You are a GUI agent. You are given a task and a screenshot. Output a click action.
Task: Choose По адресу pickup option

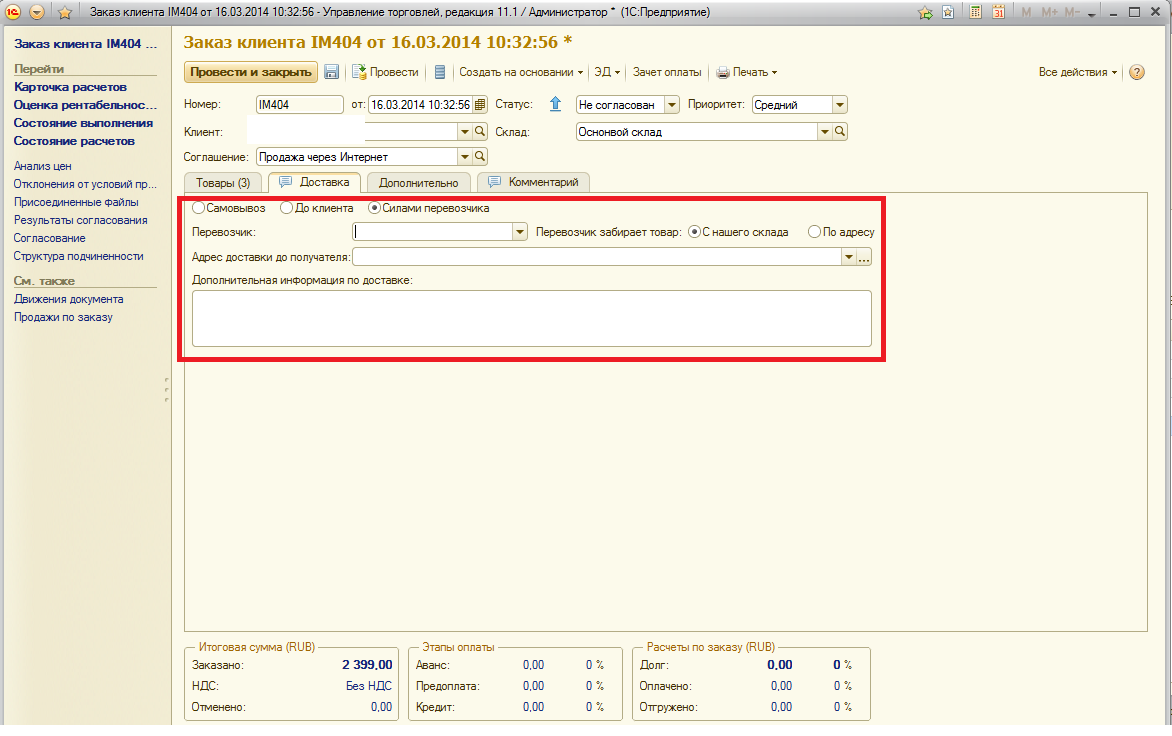842,232
